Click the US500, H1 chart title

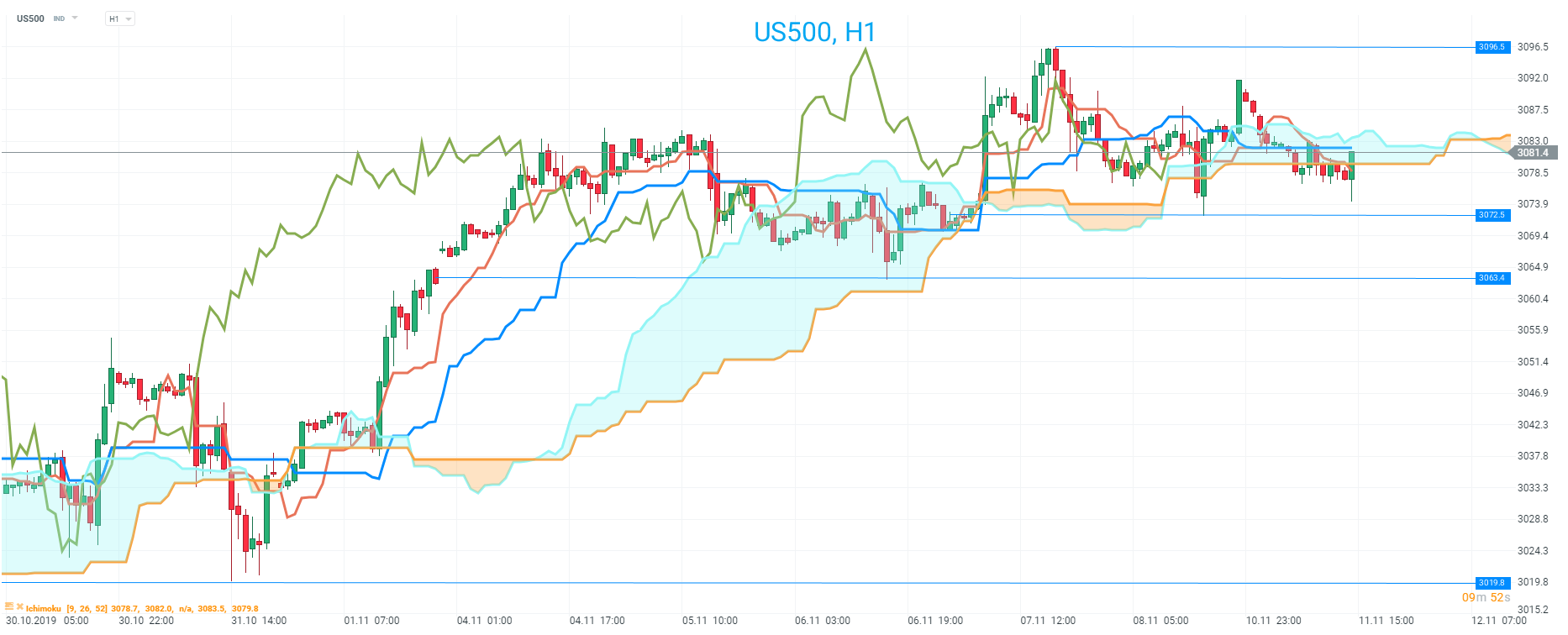click(814, 32)
